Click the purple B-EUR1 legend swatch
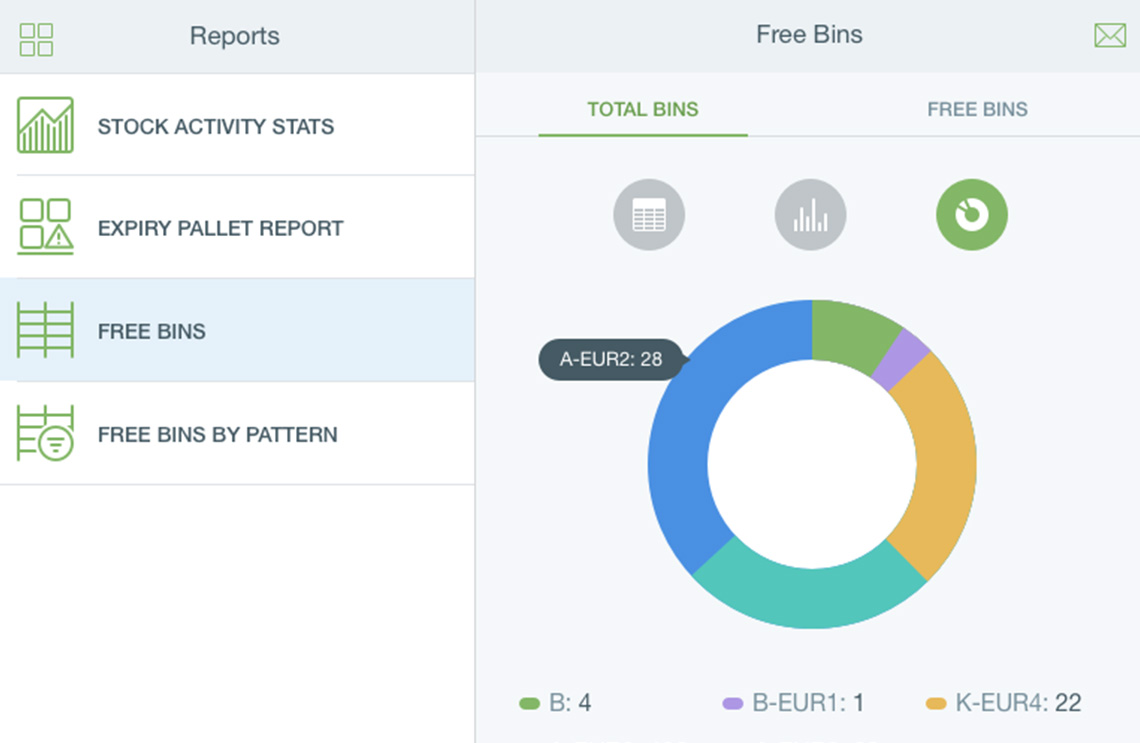 (733, 704)
